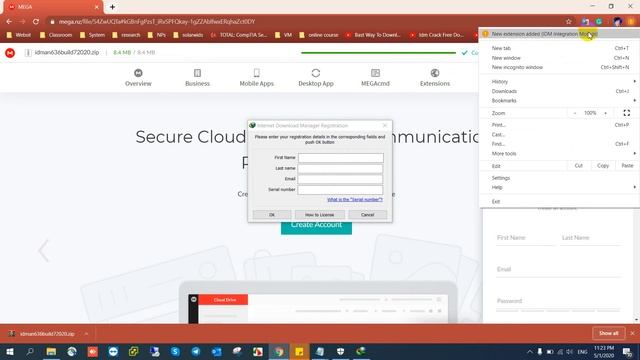The width and height of the screenshot is (640, 360).
Task: Reload the page
Action: 36,21
